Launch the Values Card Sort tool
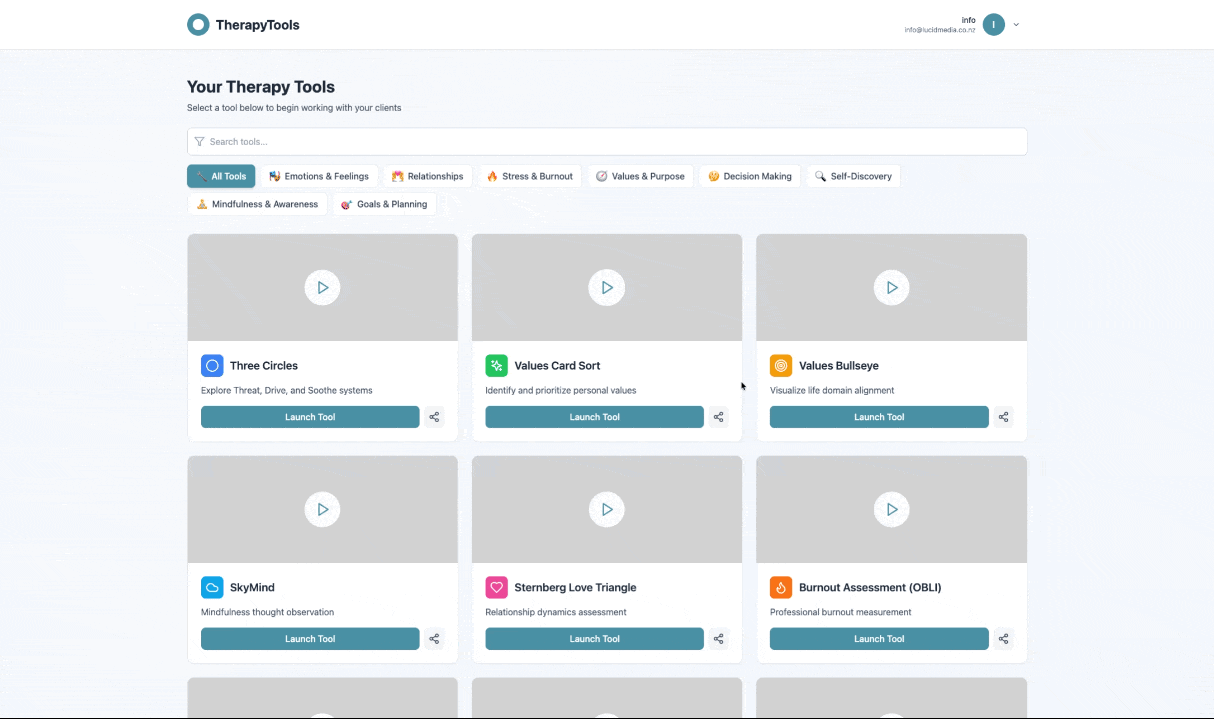Screen dimensions: 1214x719 pos(594,417)
